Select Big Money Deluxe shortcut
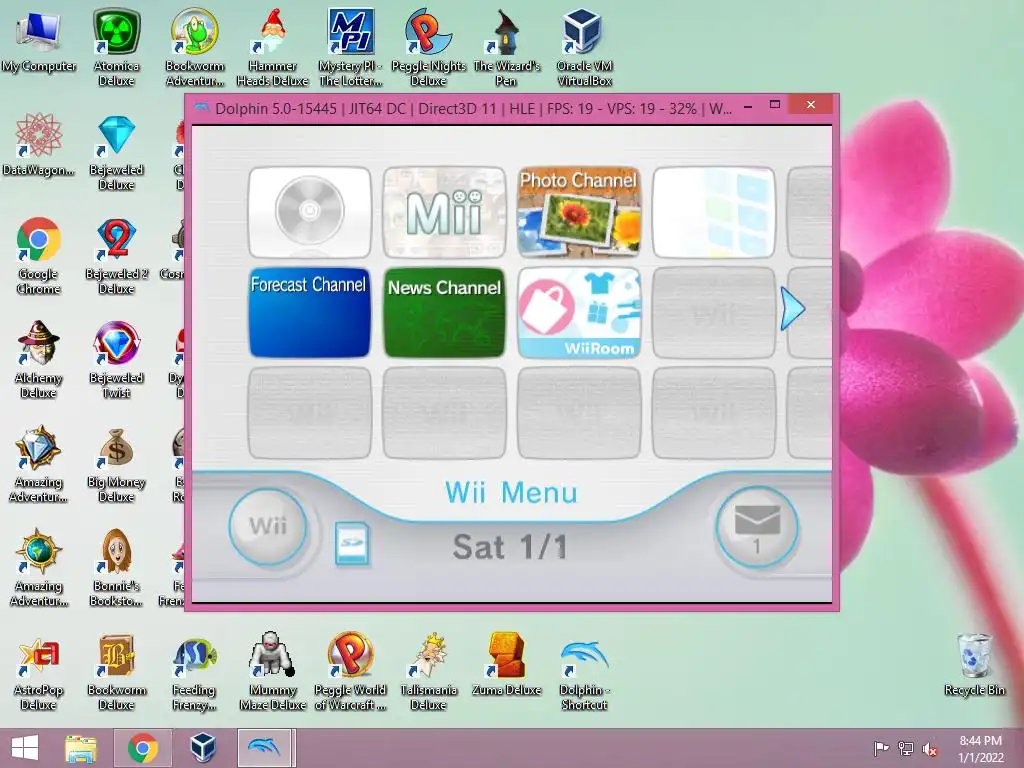This screenshot has width=1024, height=768. 116,464
